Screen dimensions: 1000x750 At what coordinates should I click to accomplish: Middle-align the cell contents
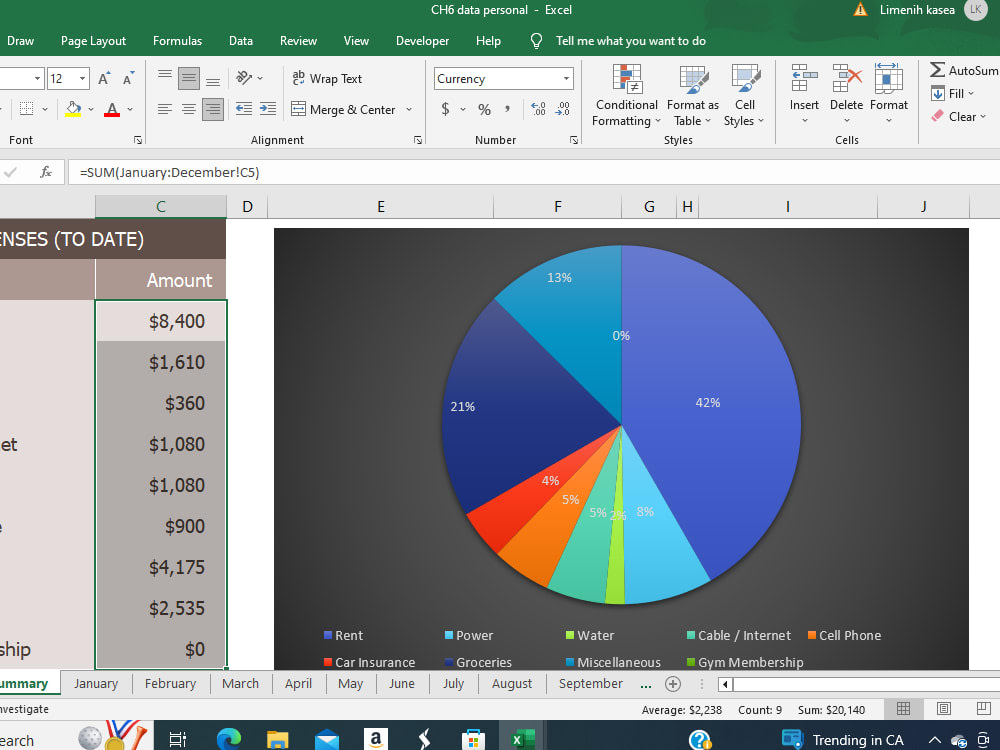click(x=189, y=78)
